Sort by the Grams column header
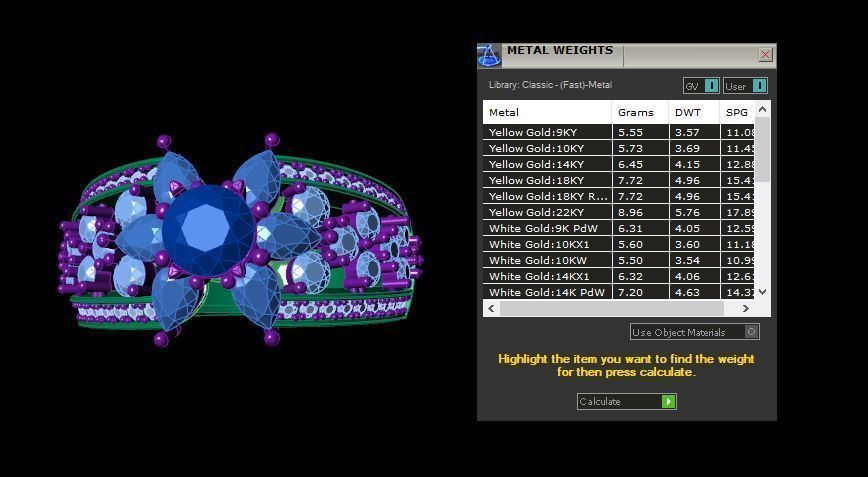Viewport: 868px width, 477px height. 640,112
